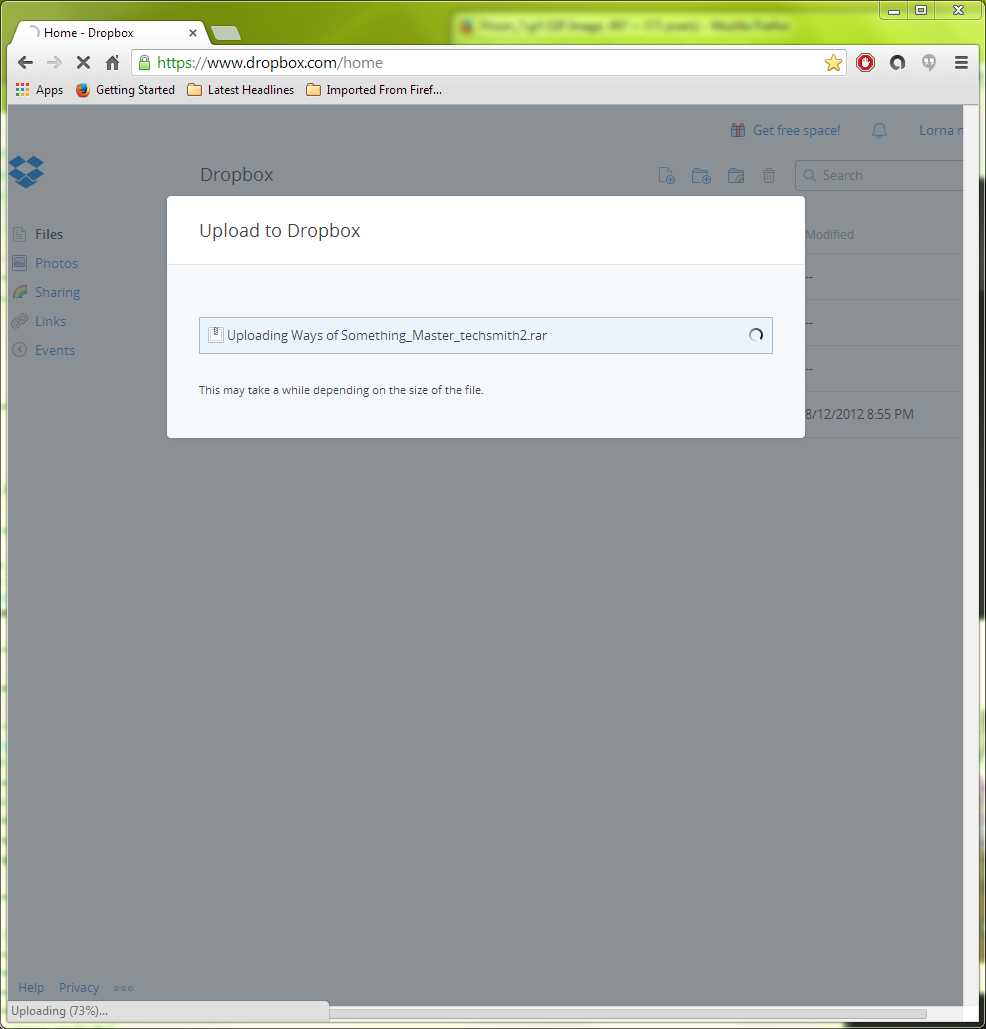Open the grey speech bubble extension

pyautogui.click(x=929, y=63)
